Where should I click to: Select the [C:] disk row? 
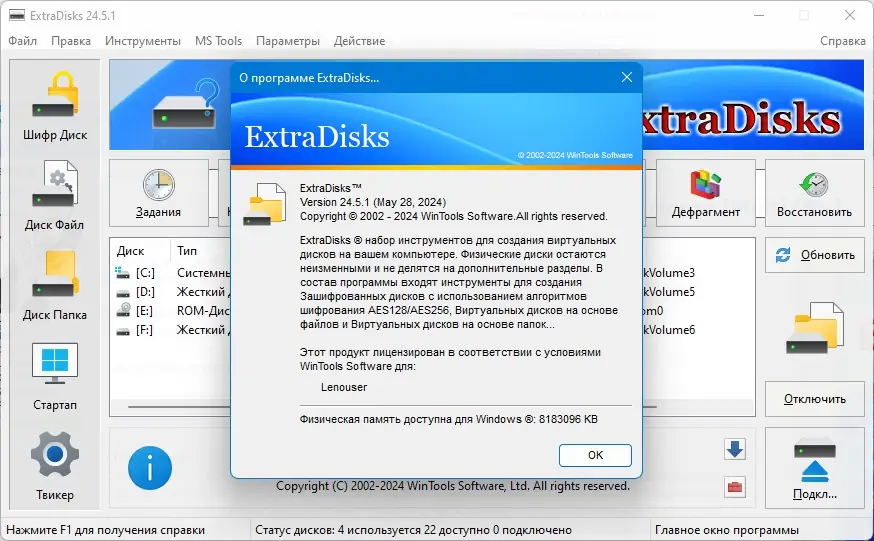pyautogui.click(x=171, y=273)
